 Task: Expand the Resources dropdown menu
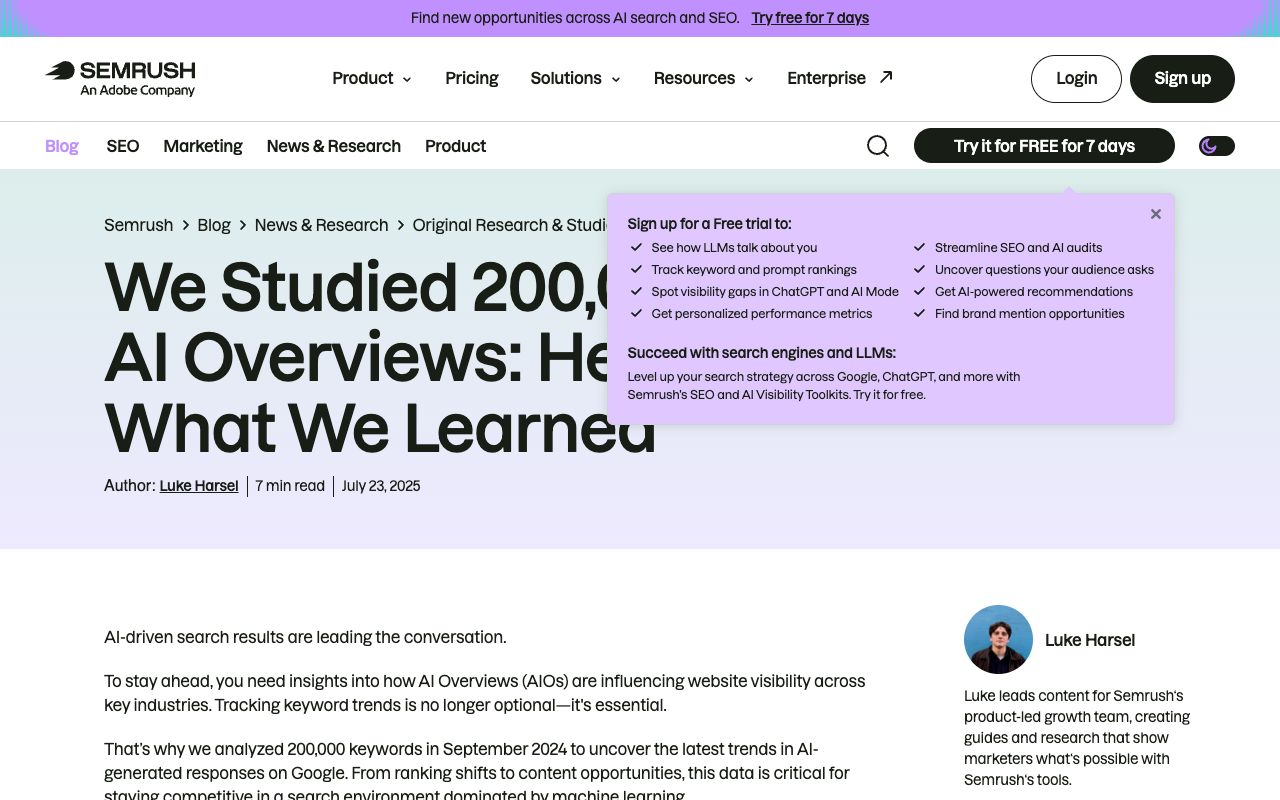pyautogui.click(x=704, y=78)
